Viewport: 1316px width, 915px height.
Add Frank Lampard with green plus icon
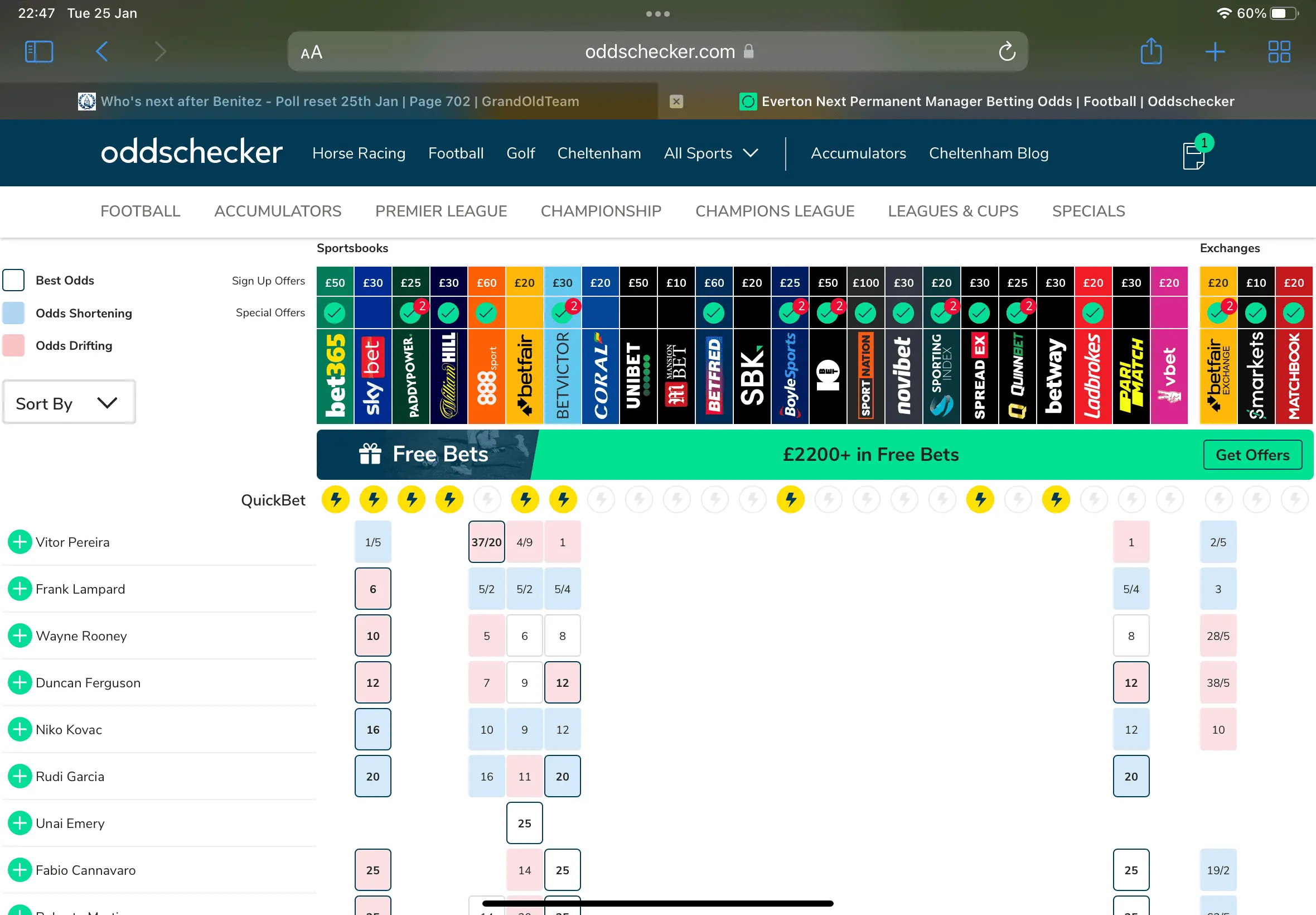20,589
